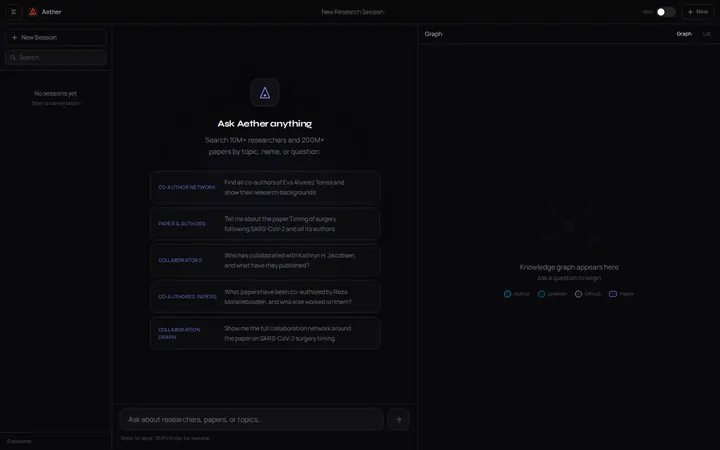Click the New button in the top bar

[x=698, y=12]
